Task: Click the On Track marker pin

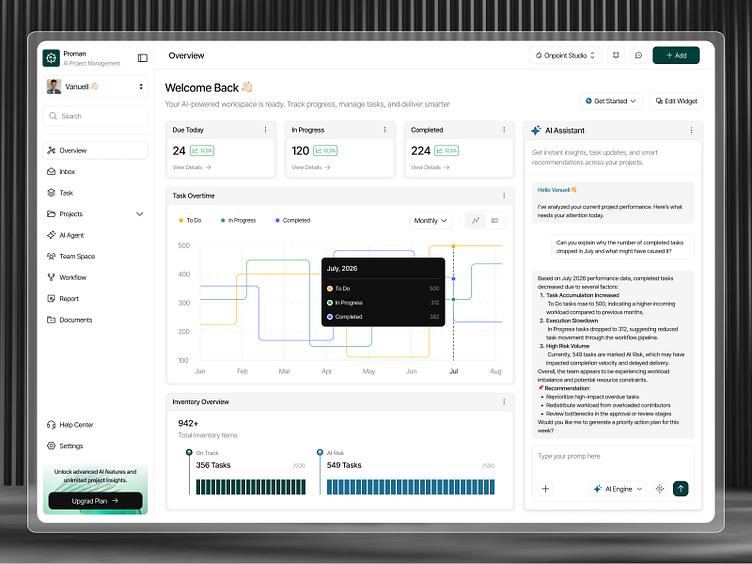Action: (x=189, y=452)
